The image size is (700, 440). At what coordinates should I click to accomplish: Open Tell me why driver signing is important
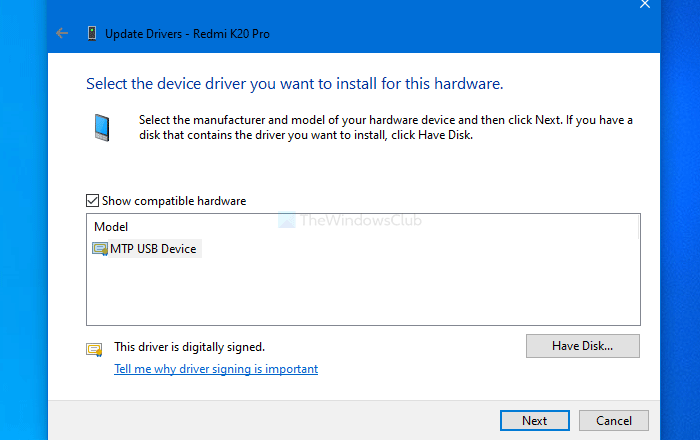pyautogui.click(x=216, y=369)
